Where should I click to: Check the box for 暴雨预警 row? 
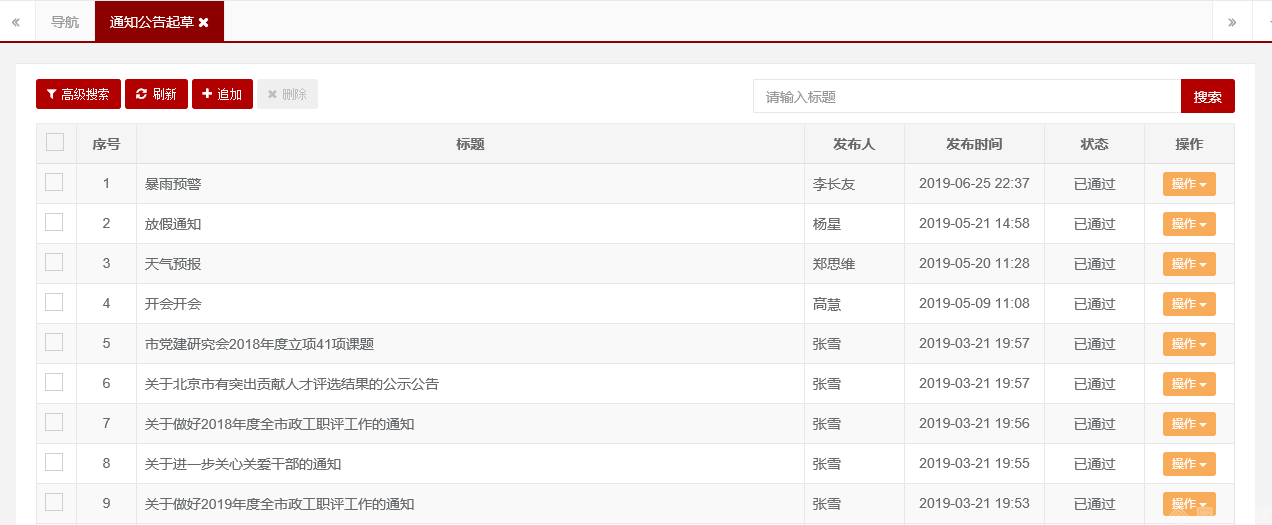click(54, 182)
